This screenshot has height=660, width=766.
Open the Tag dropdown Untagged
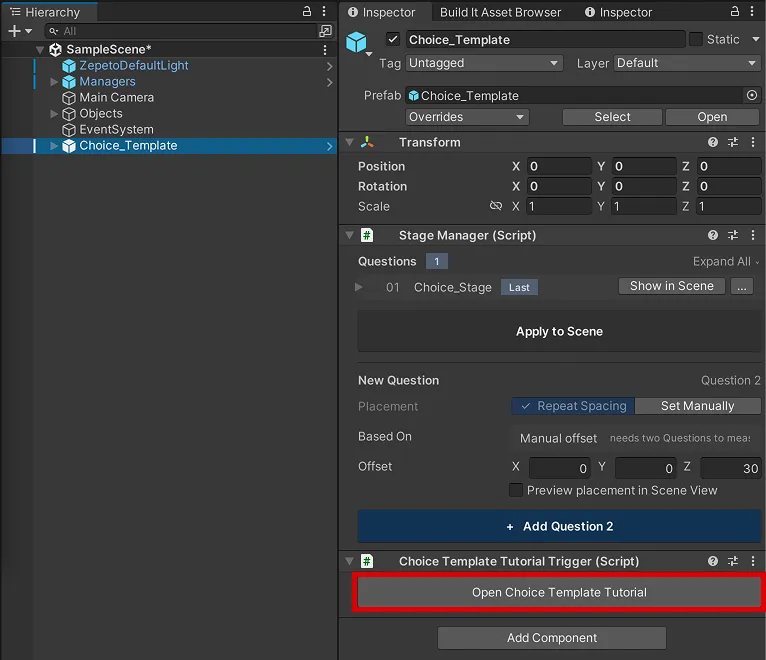(x=484, y=63)
